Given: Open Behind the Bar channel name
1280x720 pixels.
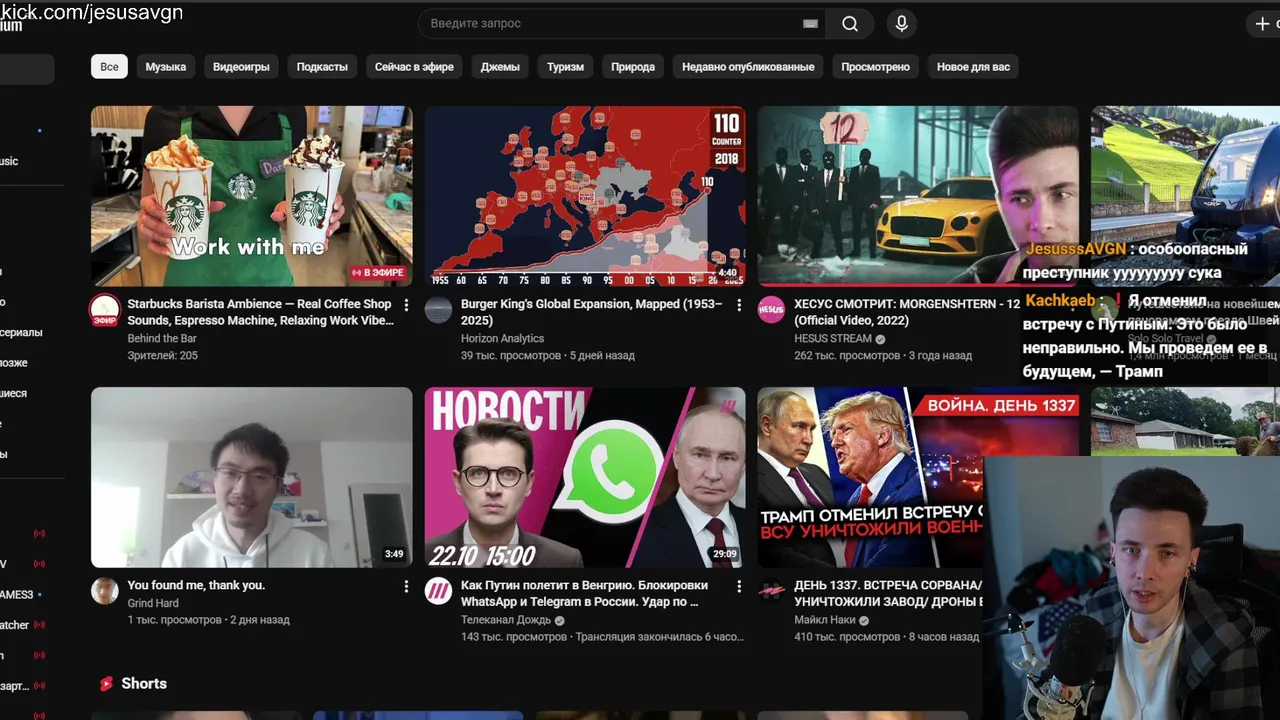Looking at the screenshot, I should click(x=162, y=339).
